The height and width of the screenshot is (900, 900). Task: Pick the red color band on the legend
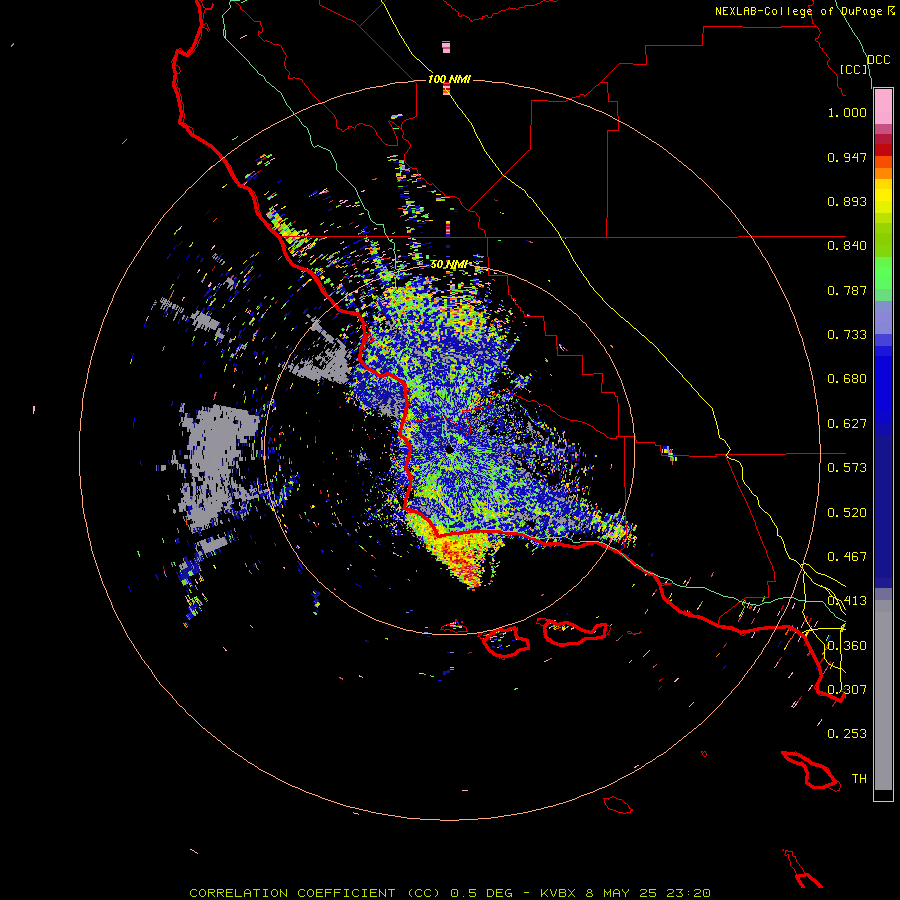click(883, 150)
